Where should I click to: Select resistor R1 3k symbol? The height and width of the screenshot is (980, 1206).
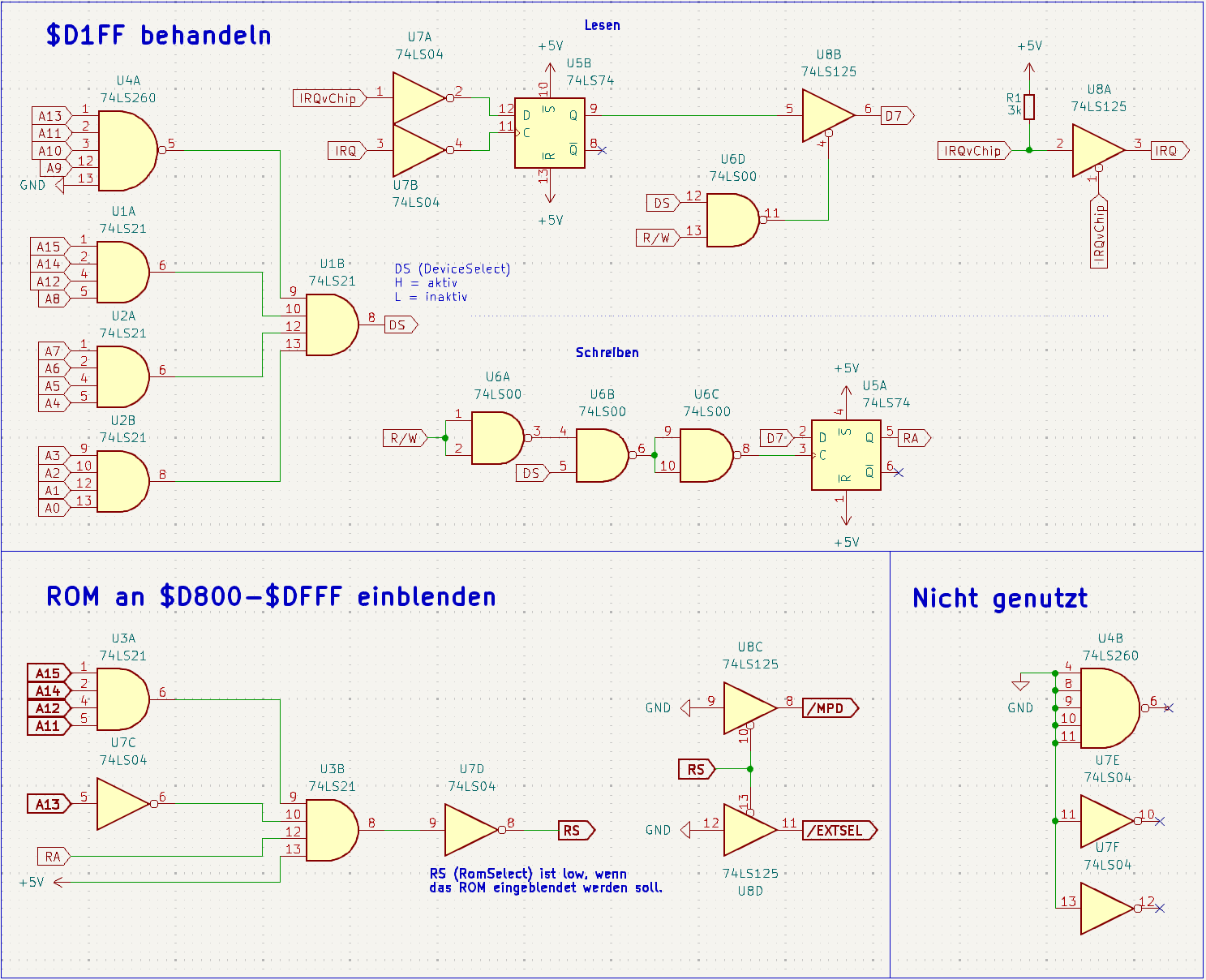pyautogui.click(x=1029, y=107)
